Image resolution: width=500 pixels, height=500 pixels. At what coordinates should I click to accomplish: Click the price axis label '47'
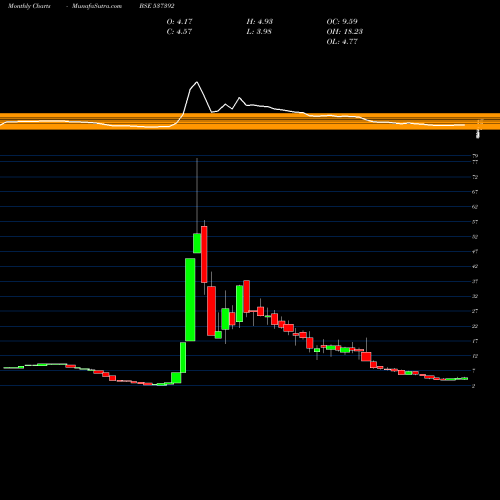(475, 252)
